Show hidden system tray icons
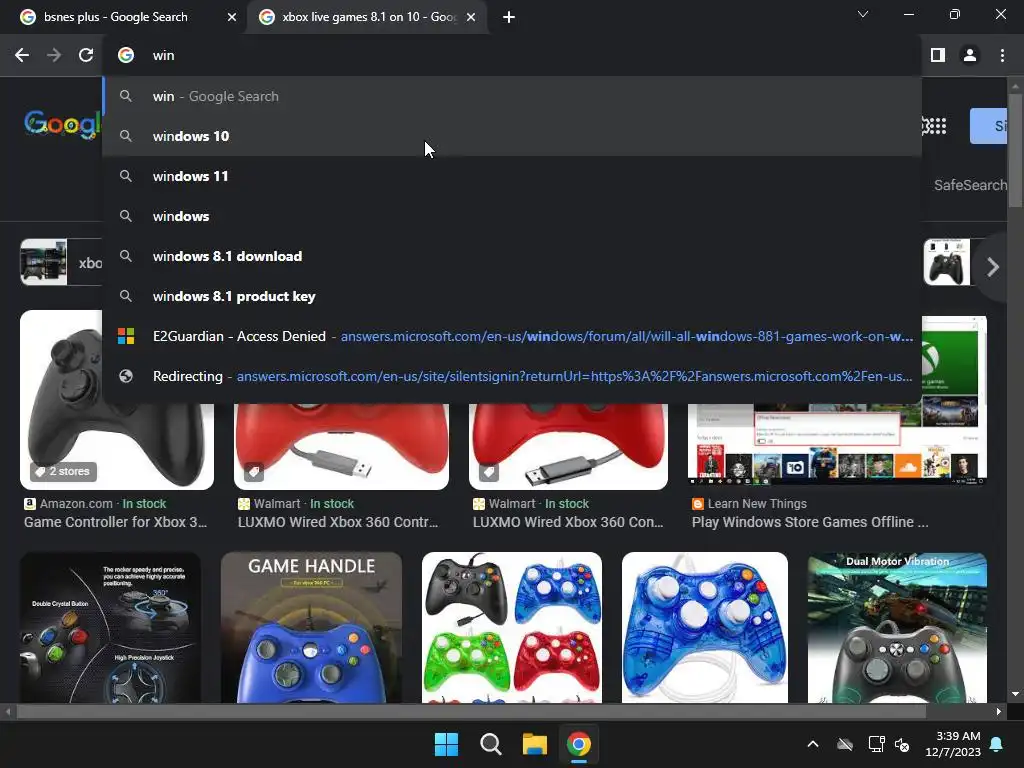 (x=812, y=744)
